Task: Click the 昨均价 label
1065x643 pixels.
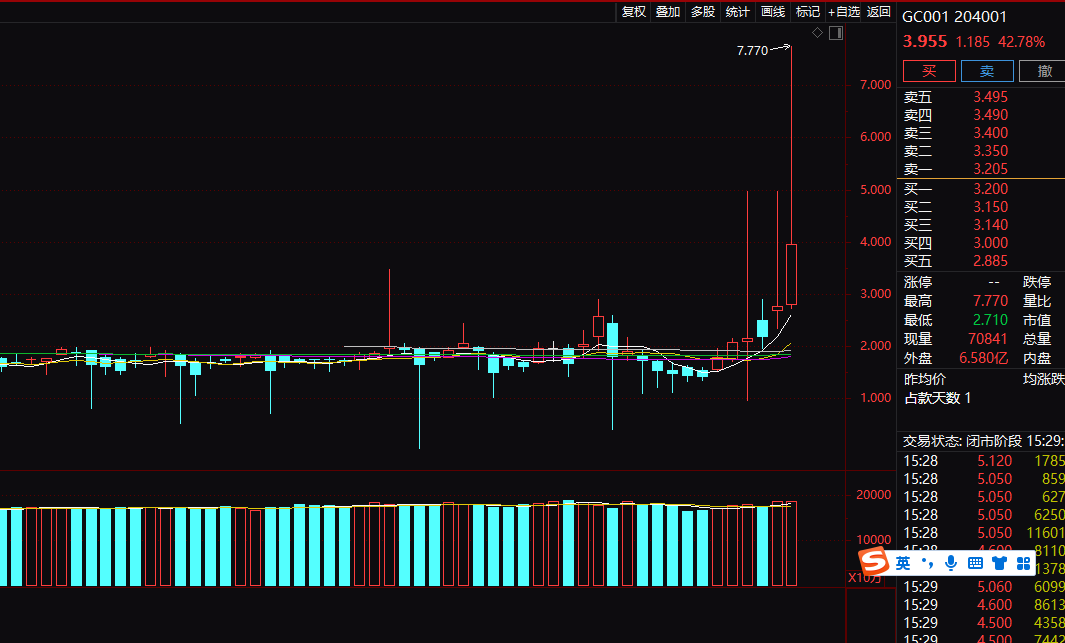Action: click(924, 379)
